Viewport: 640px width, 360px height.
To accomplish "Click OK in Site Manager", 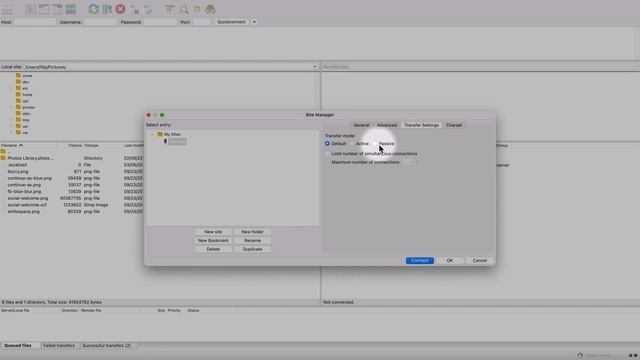I will click(450, 260).
